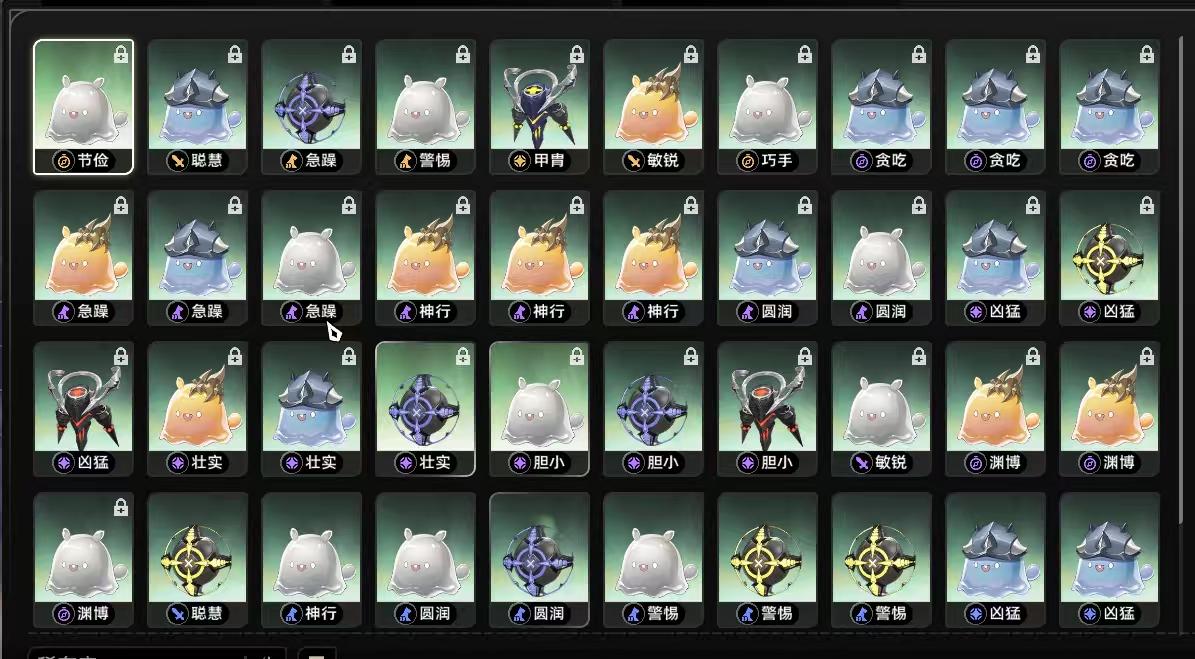Image resolution: width=1195 pixels, height=659 pixels.
Task: Select the highlighted 节俭 white slime card
Action: (84, 107)
